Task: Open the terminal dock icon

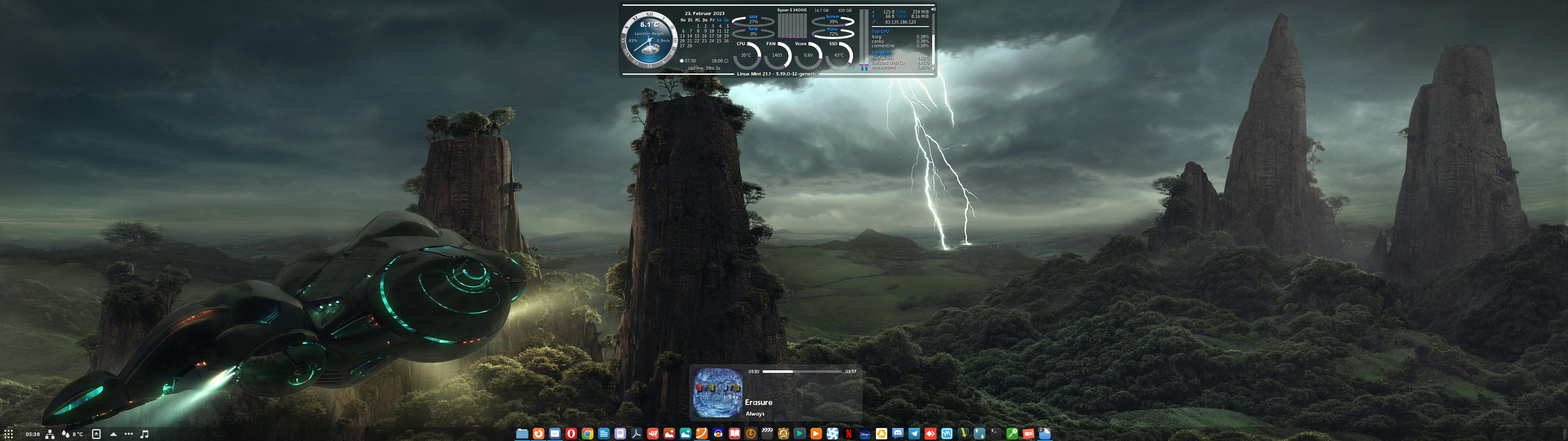Action: click(996, 434)
